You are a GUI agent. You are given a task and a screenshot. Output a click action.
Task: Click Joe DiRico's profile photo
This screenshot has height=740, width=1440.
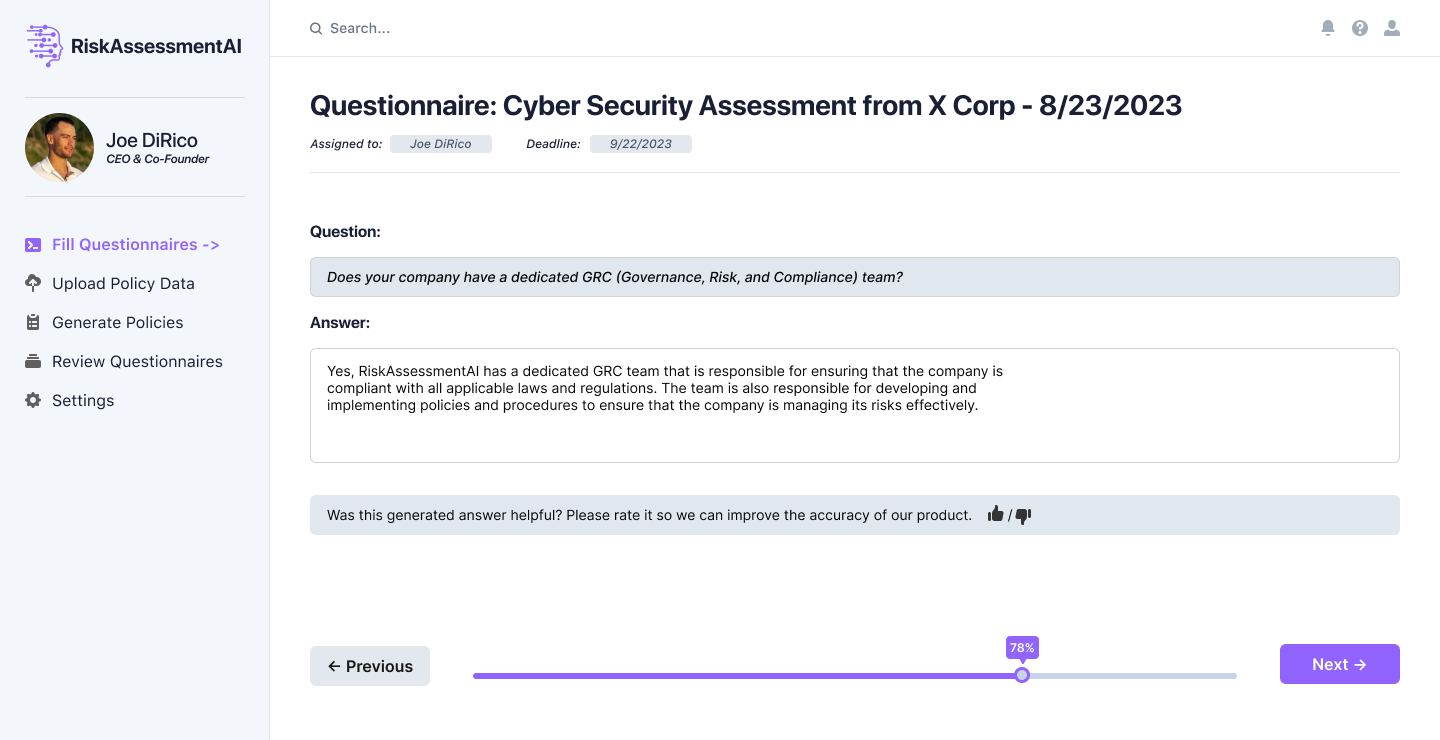(x=59, y=147)
